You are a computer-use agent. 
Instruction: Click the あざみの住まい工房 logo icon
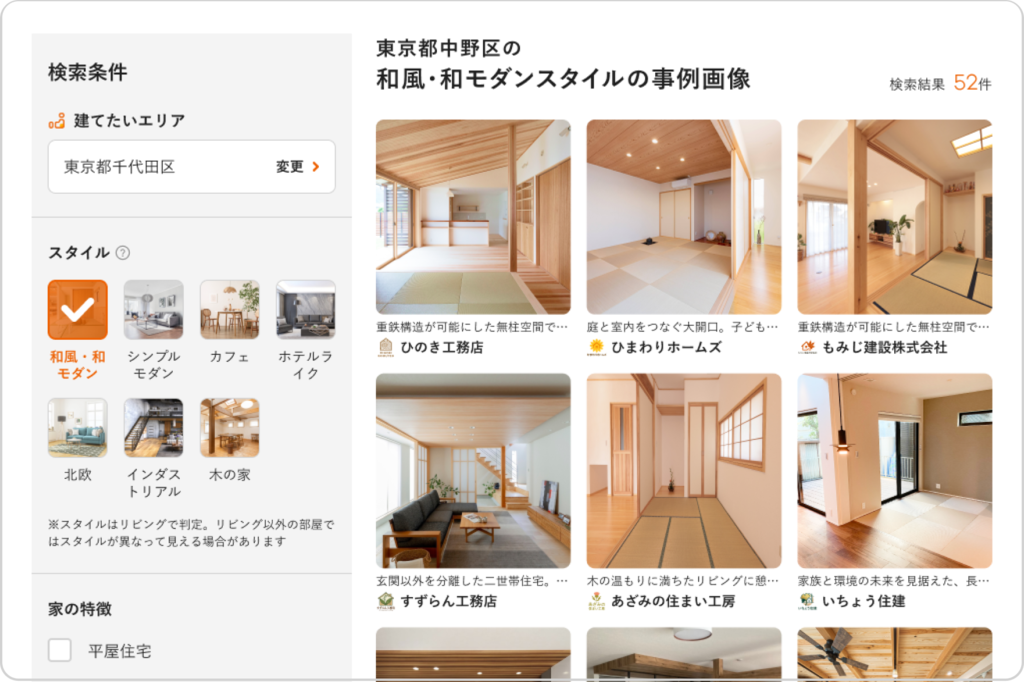click(x=596, y=601)
